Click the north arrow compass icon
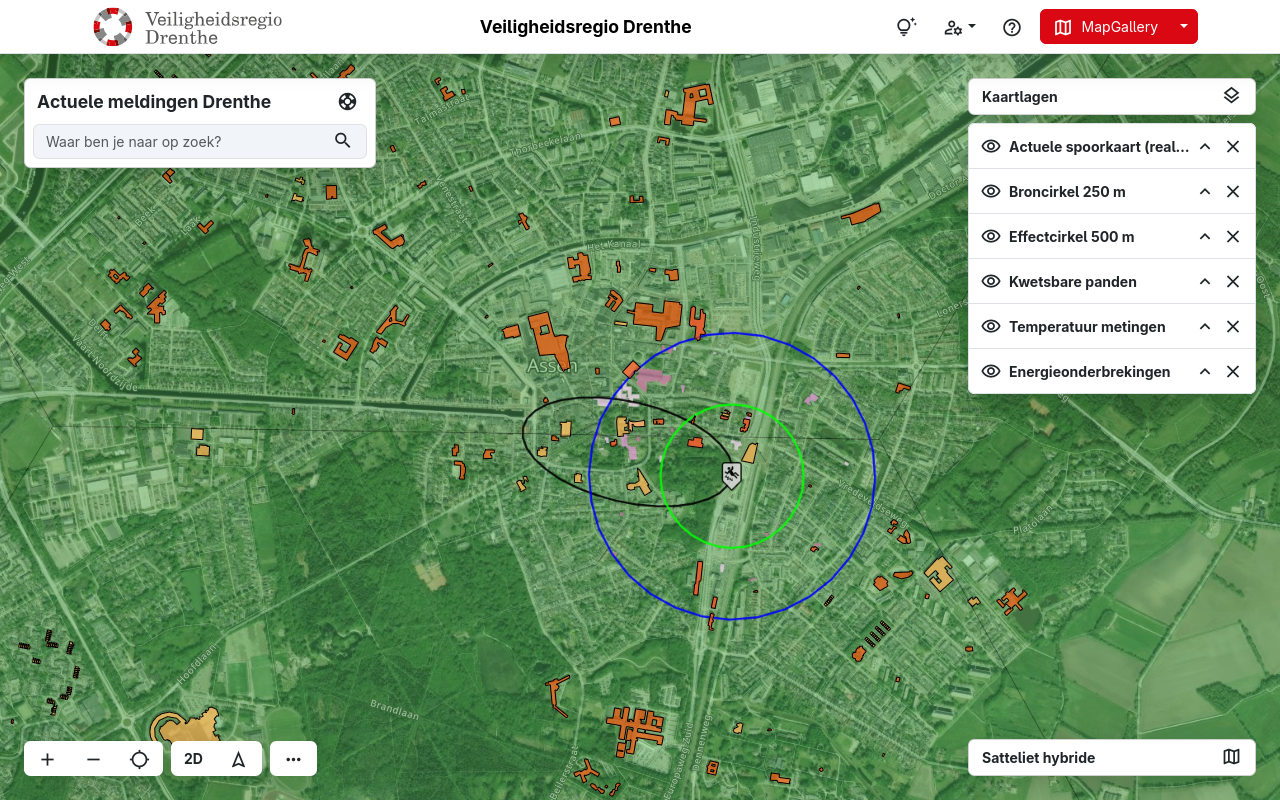 [239, 759]
